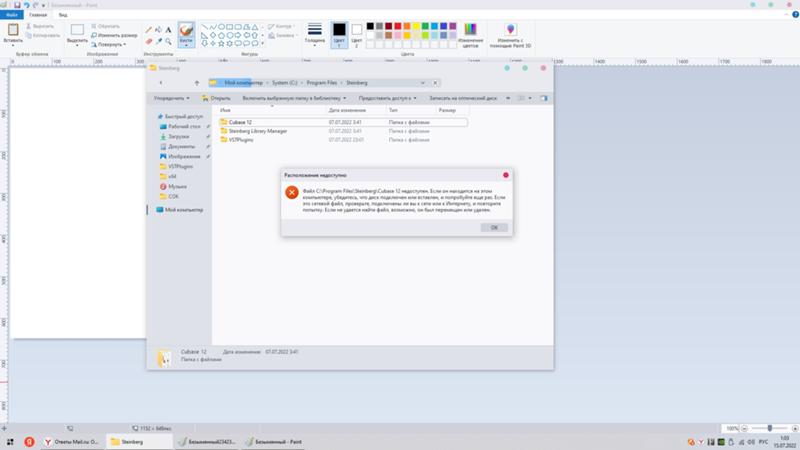800x450 pixels.
Task: Toggle the Explorer preview pane icon
Action: tap(544, 98)
